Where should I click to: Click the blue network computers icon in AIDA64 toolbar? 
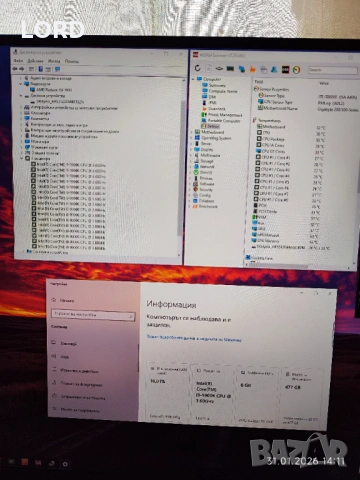coord(242,69)
